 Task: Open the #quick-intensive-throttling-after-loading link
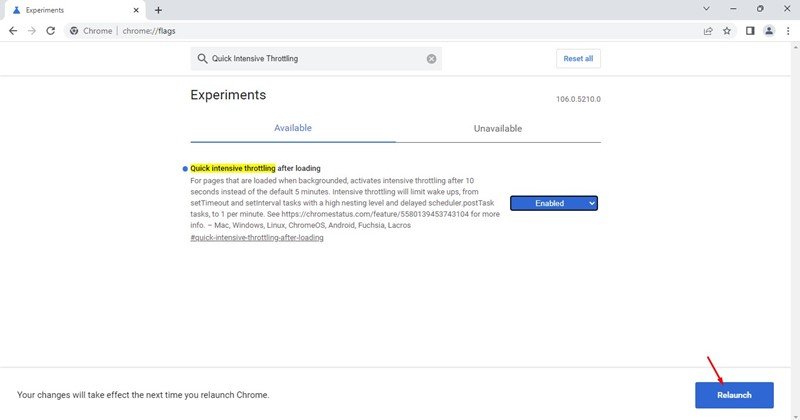pos(257,238)
